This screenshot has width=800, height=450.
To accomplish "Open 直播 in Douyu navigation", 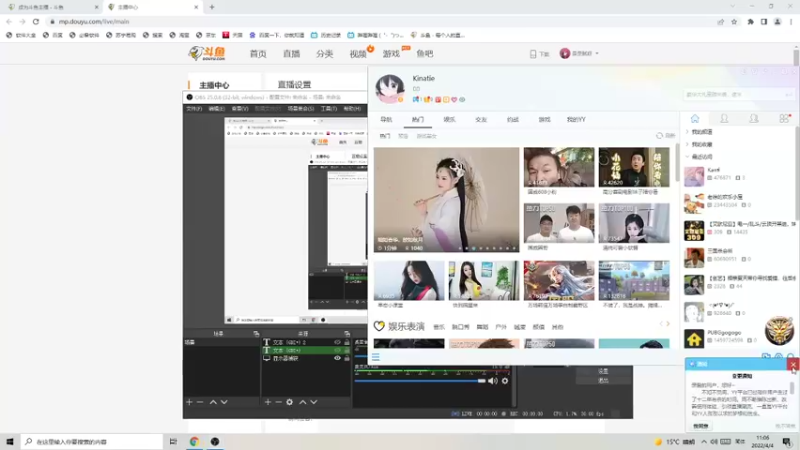I will (291, 54).
